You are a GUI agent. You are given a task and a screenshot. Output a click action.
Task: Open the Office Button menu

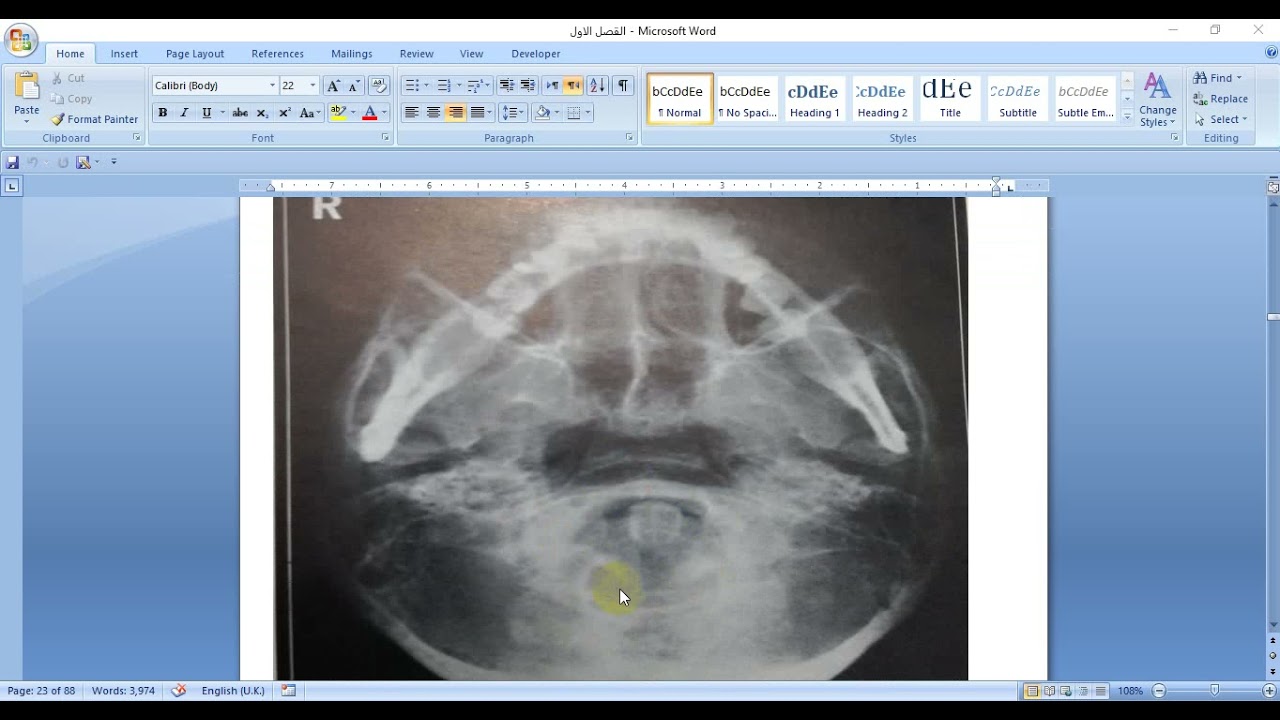click(x=19, y=42)
